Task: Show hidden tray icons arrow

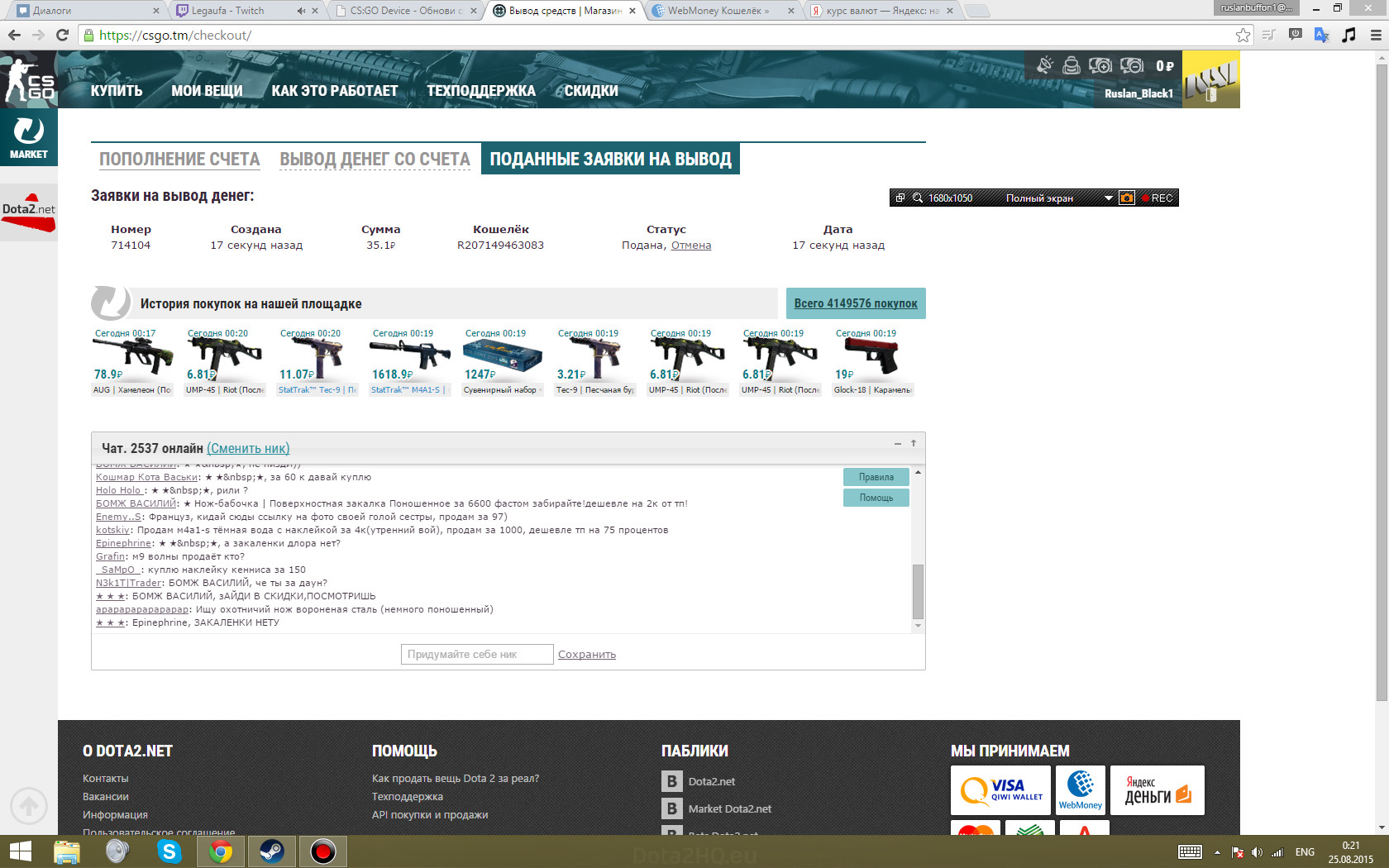Action: pyautogui.click(x=1217, y=852)
